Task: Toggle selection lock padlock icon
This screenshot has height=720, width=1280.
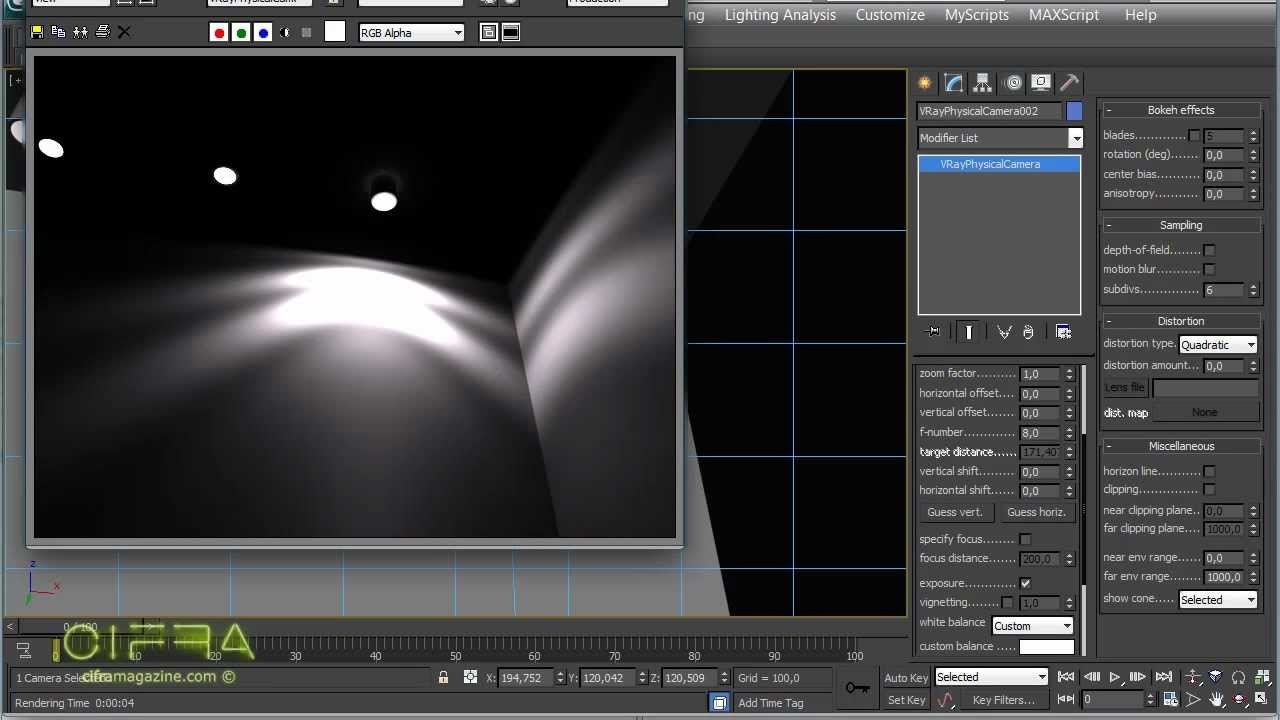Action: coord(443,678)
